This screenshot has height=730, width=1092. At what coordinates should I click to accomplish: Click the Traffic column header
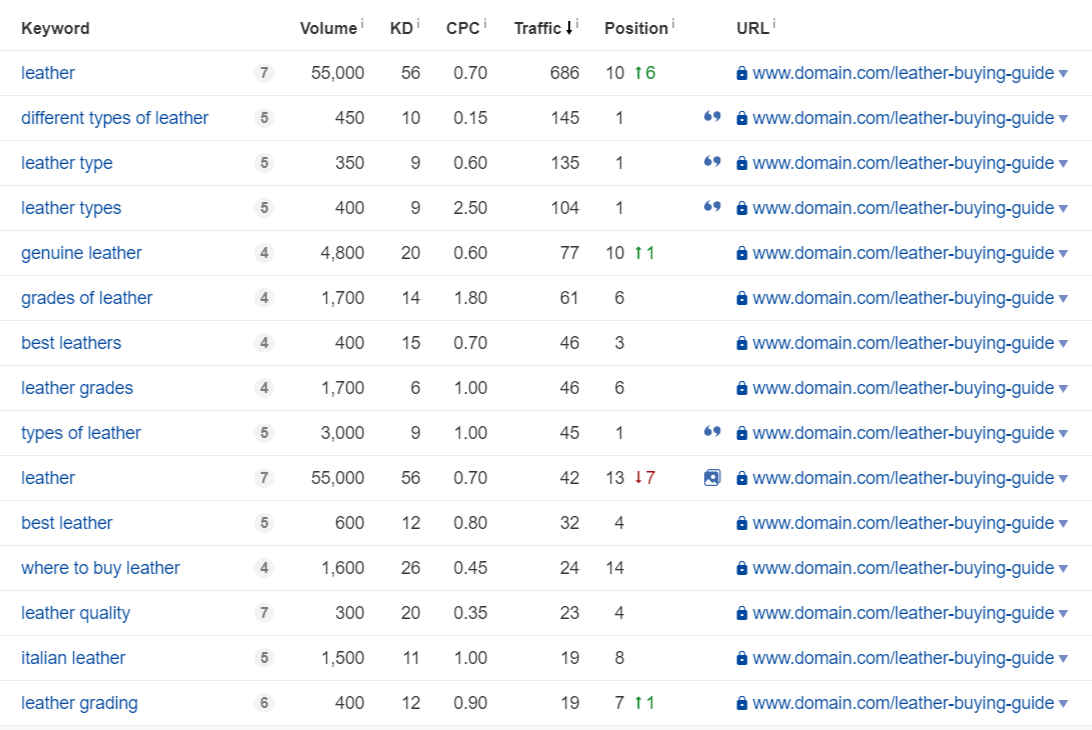tap(540, 28)
